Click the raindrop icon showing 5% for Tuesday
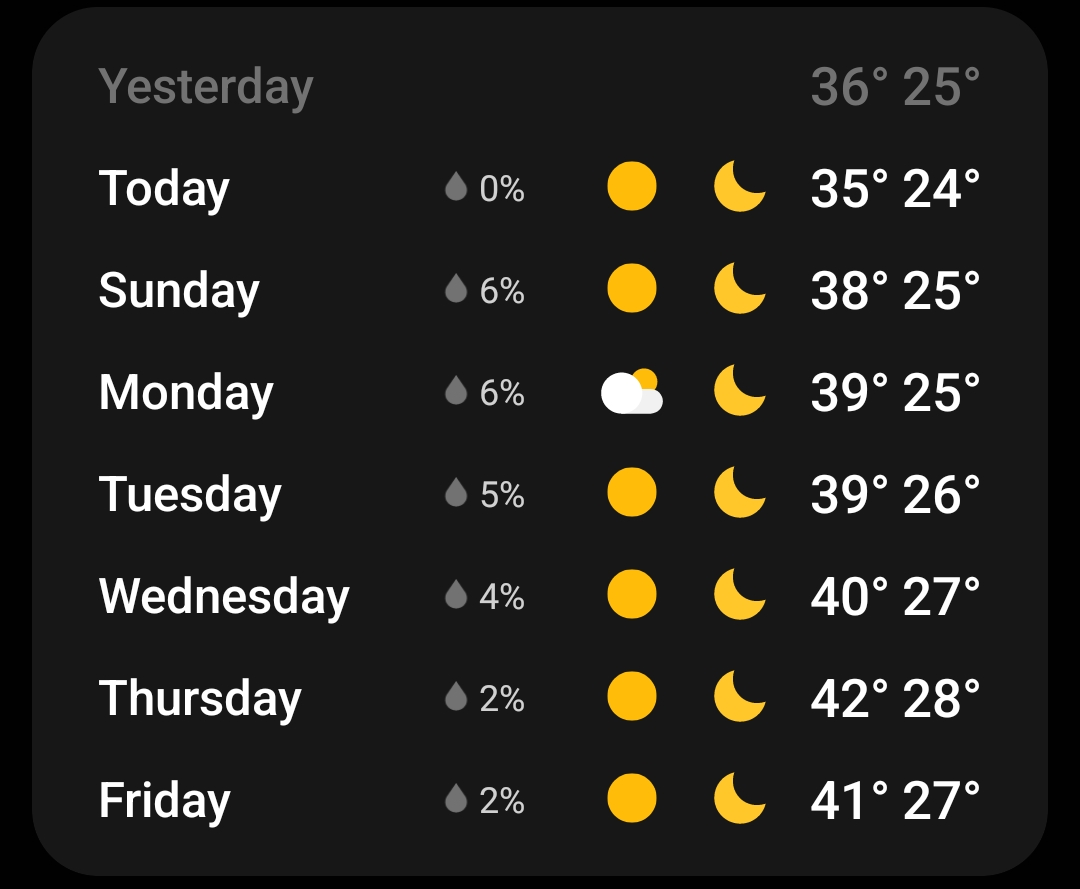 coord(456,492)
